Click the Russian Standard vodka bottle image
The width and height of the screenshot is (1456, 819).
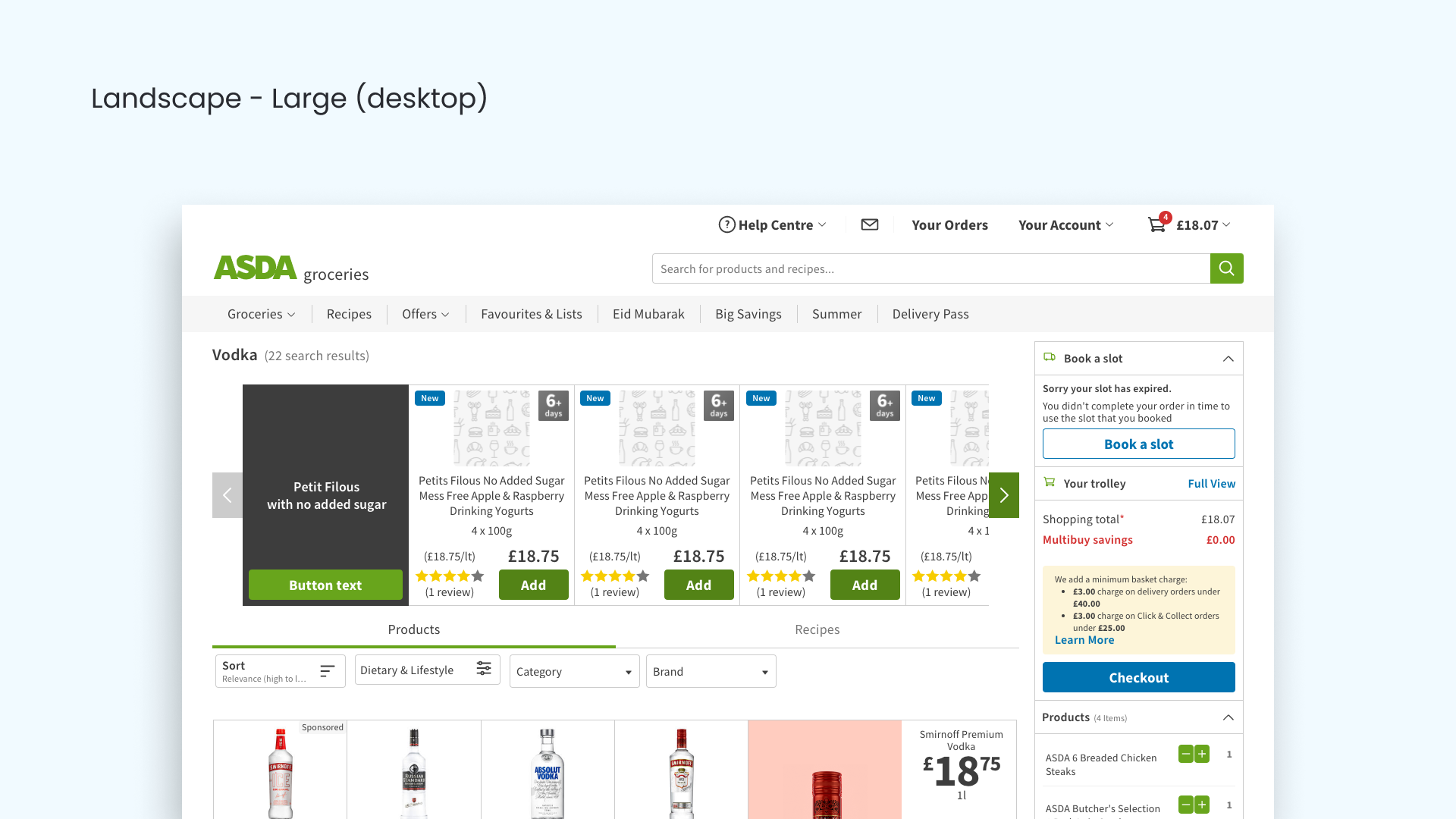[414, 773]
